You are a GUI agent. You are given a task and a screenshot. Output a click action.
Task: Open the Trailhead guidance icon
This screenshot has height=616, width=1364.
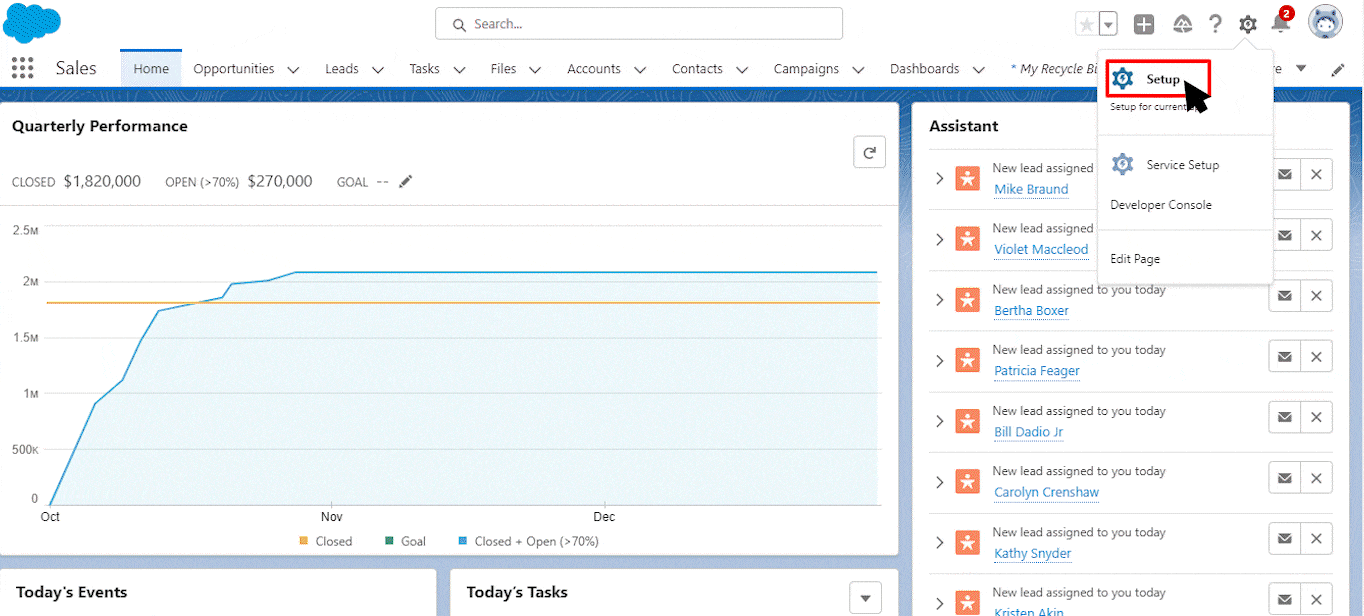pyautogui.click(x=1182, y=25)
